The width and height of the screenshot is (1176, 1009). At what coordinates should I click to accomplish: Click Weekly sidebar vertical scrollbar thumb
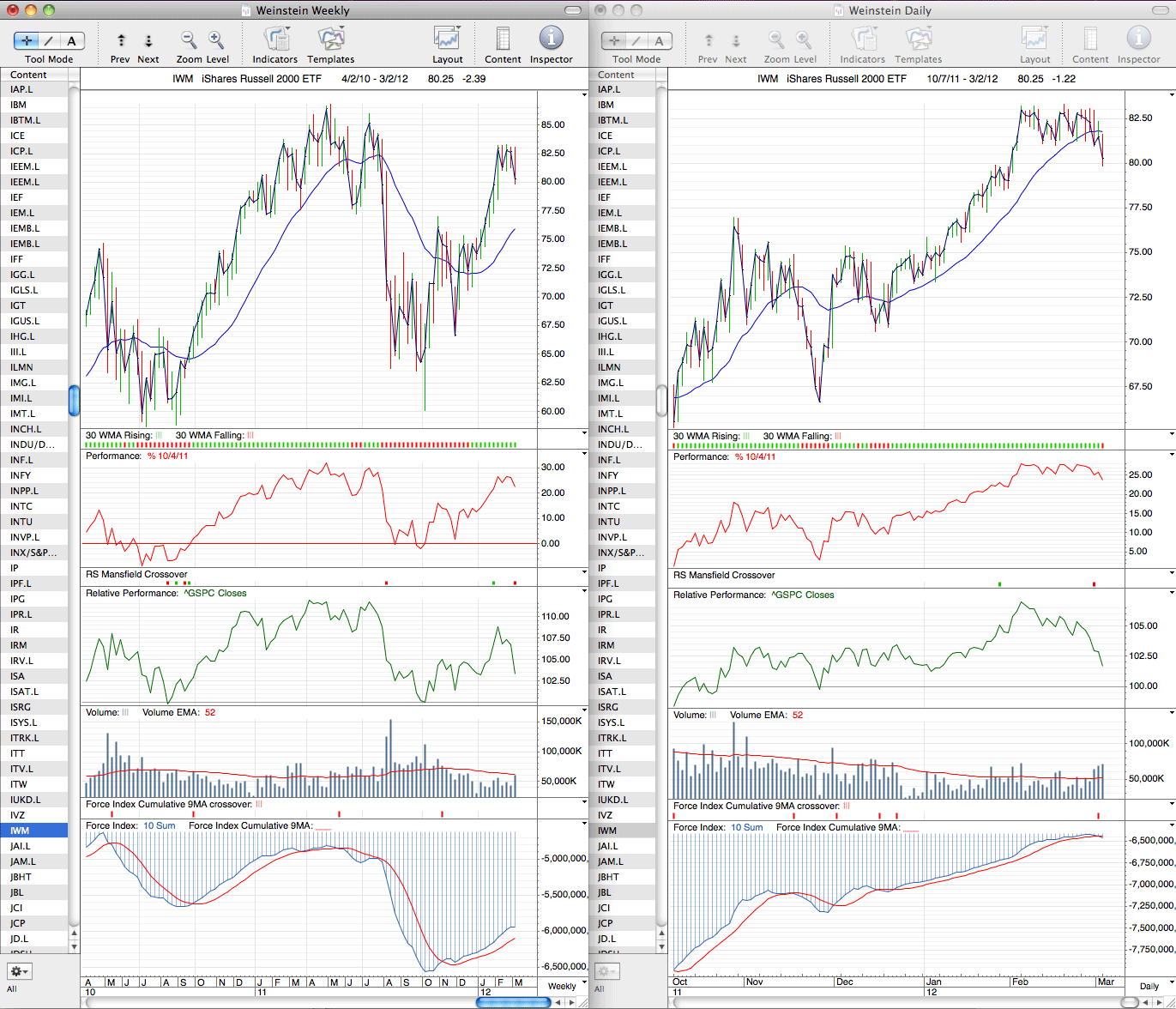pyautogui.click(x=74, y=400)
